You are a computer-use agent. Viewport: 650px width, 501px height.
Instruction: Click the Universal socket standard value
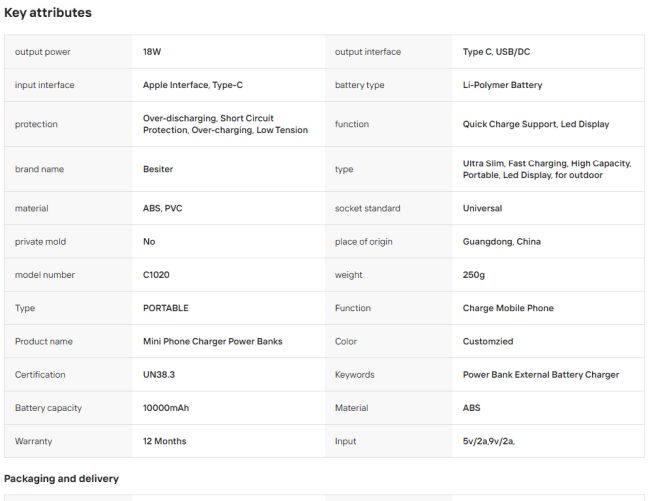(482, 208)
